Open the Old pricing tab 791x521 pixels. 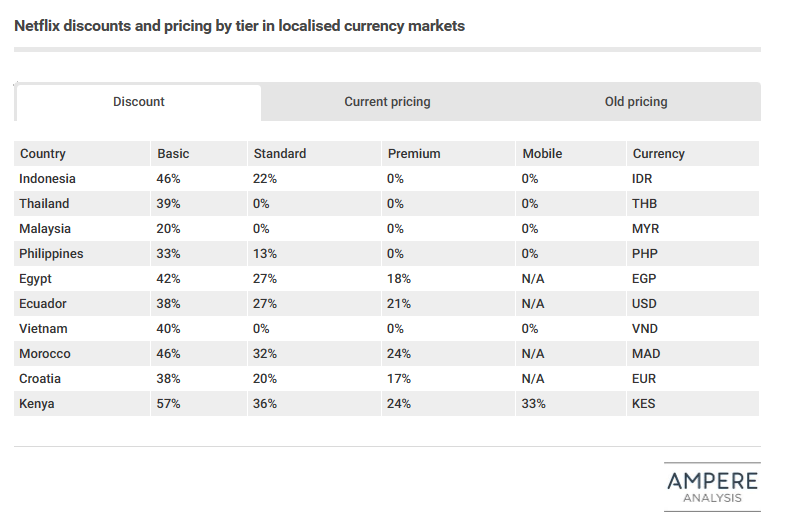636,102
